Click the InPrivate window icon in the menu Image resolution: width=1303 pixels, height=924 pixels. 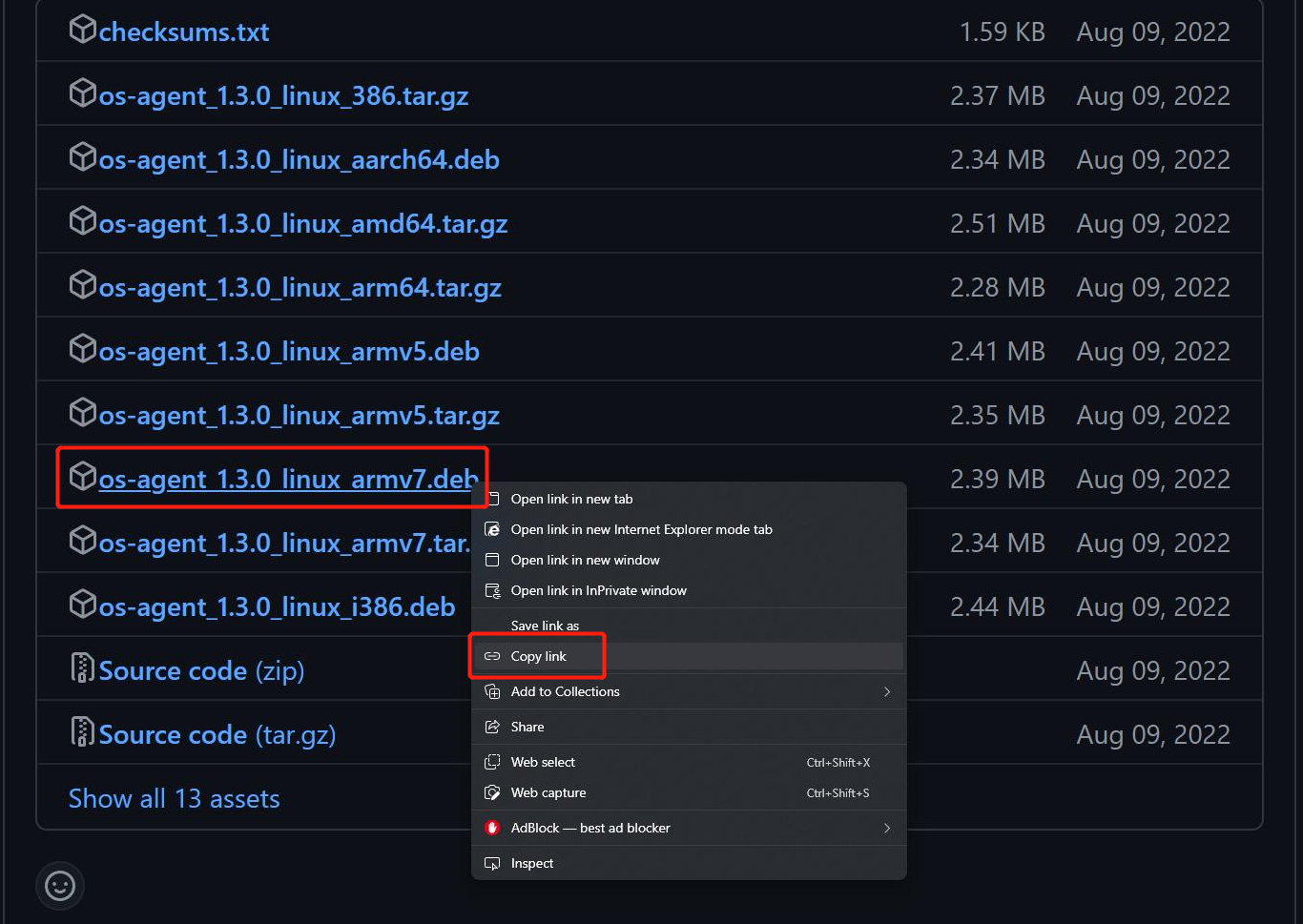492,590
